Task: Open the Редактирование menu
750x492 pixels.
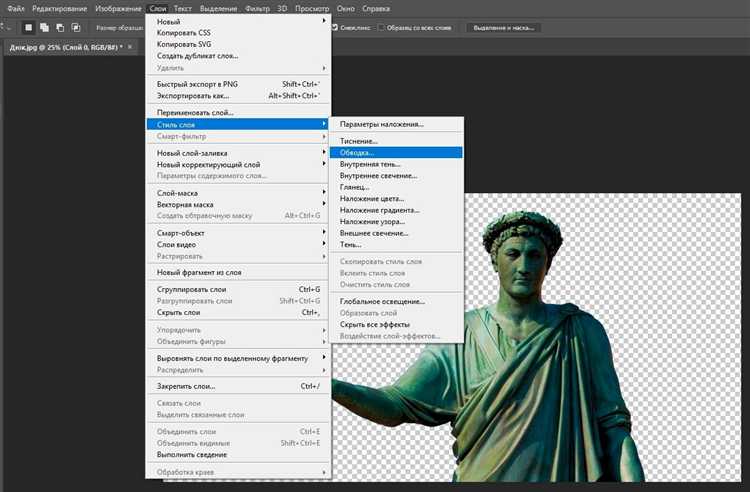Action: pos(60,9)
